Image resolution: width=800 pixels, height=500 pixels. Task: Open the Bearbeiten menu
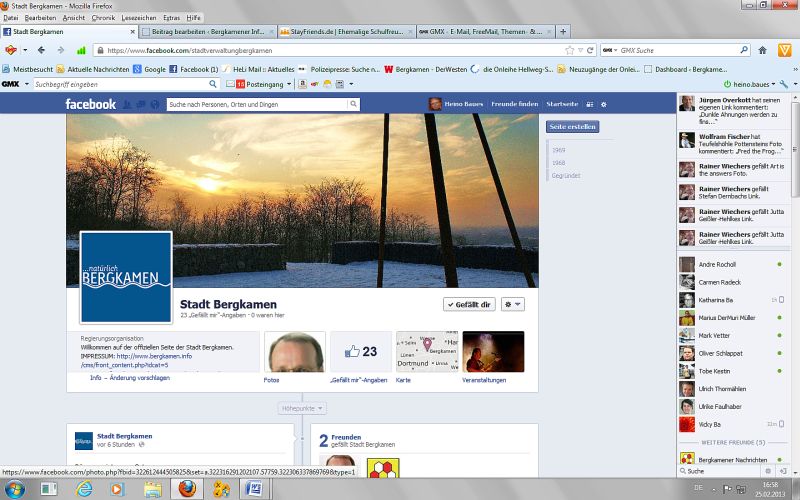click(x=40, y=17)
